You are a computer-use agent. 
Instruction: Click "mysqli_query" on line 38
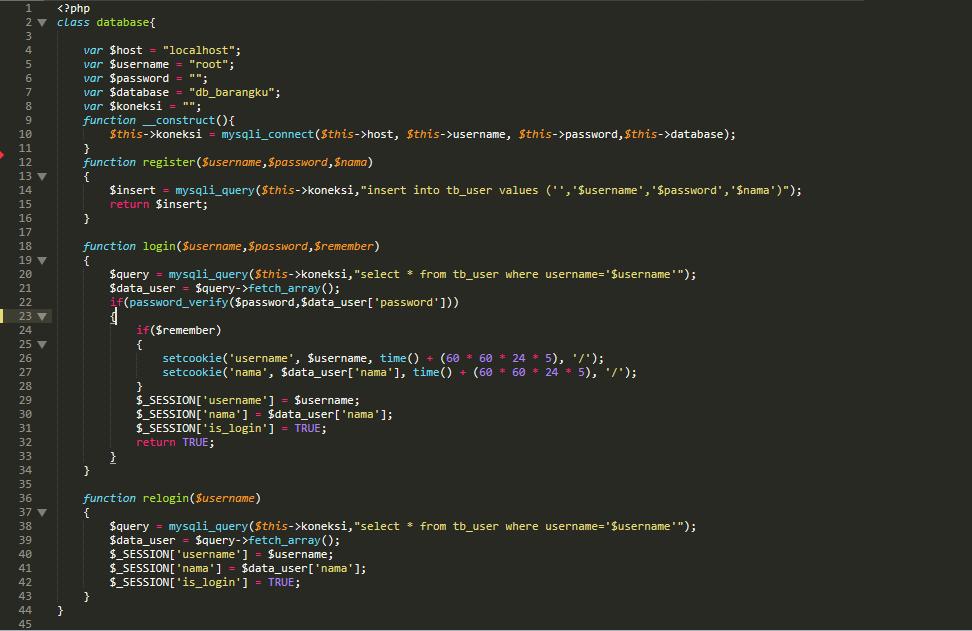(x=208, y=526)
